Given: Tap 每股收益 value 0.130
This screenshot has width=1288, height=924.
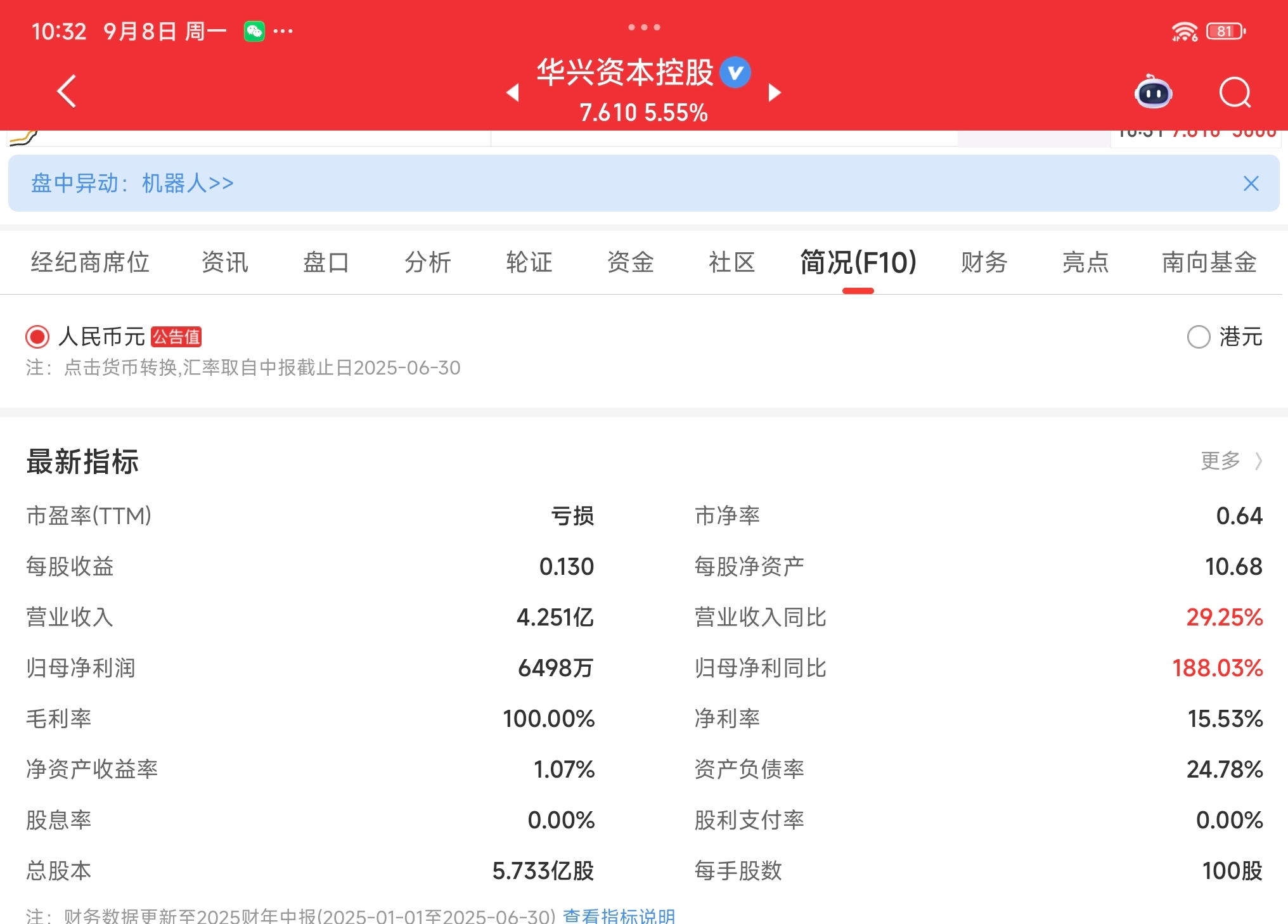Looking at the screenshot, I should coord(567,567).
